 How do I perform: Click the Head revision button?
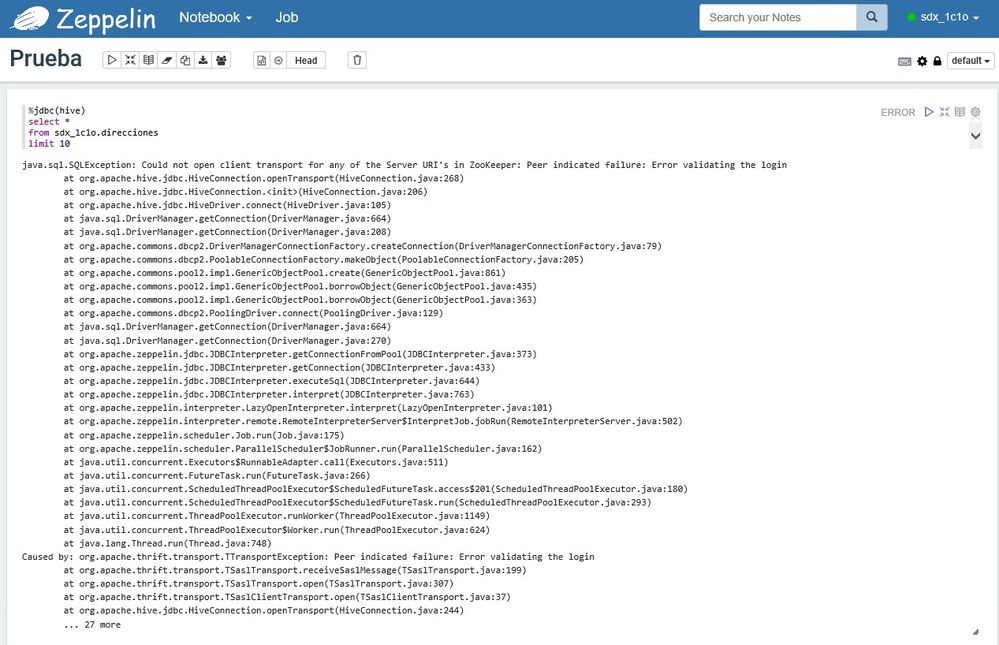click(x=306, y=60)
